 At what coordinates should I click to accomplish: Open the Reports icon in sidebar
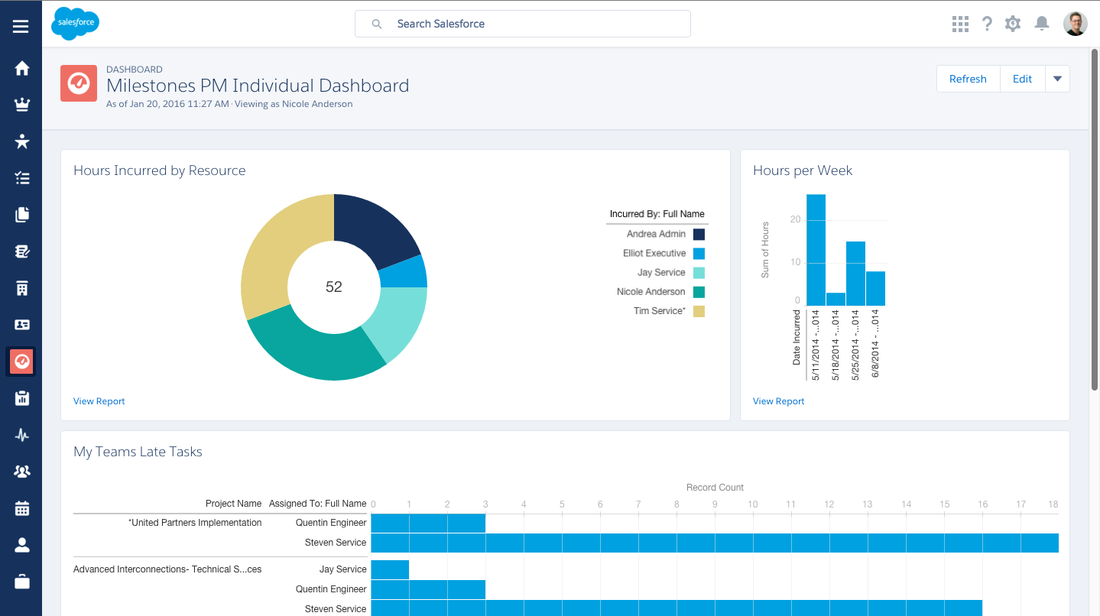(22, 399)
